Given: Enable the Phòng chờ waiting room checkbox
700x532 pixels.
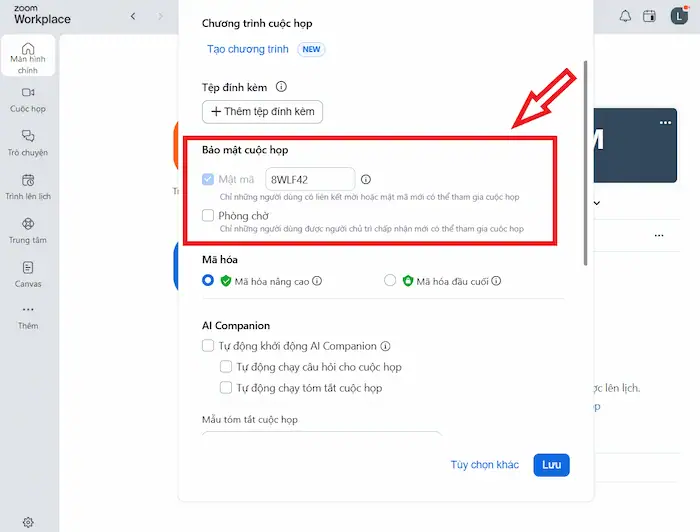Looking at the screenshot, I should (x=208, y=216).
